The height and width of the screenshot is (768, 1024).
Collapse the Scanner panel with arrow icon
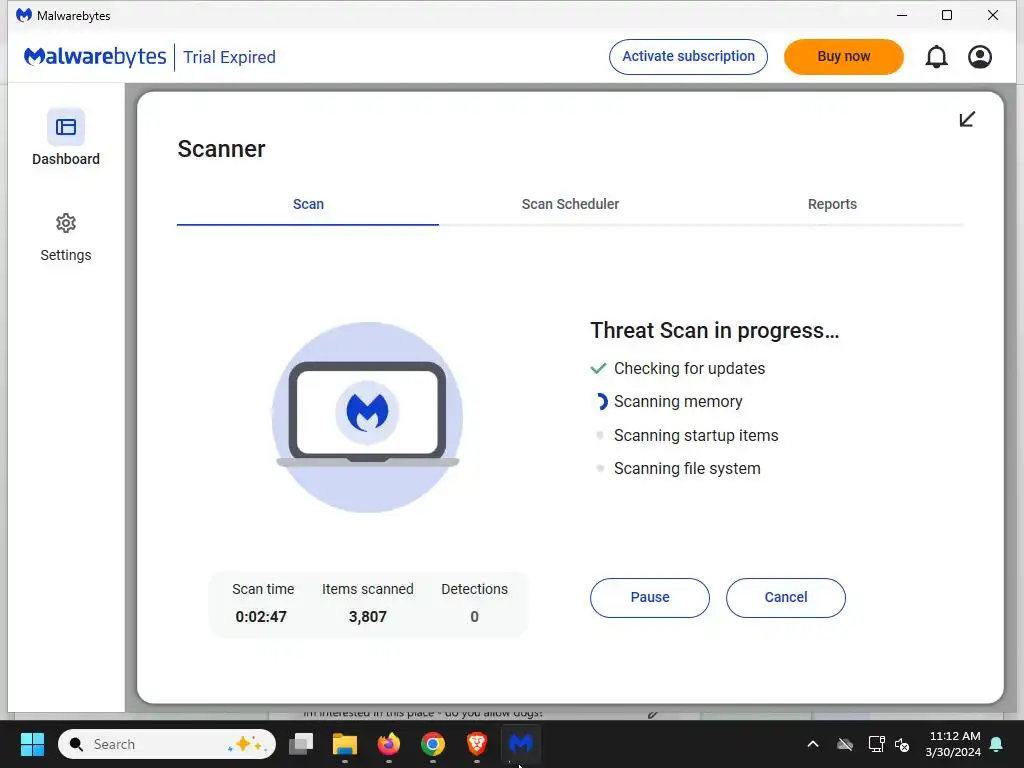click(x=967, y=119)
